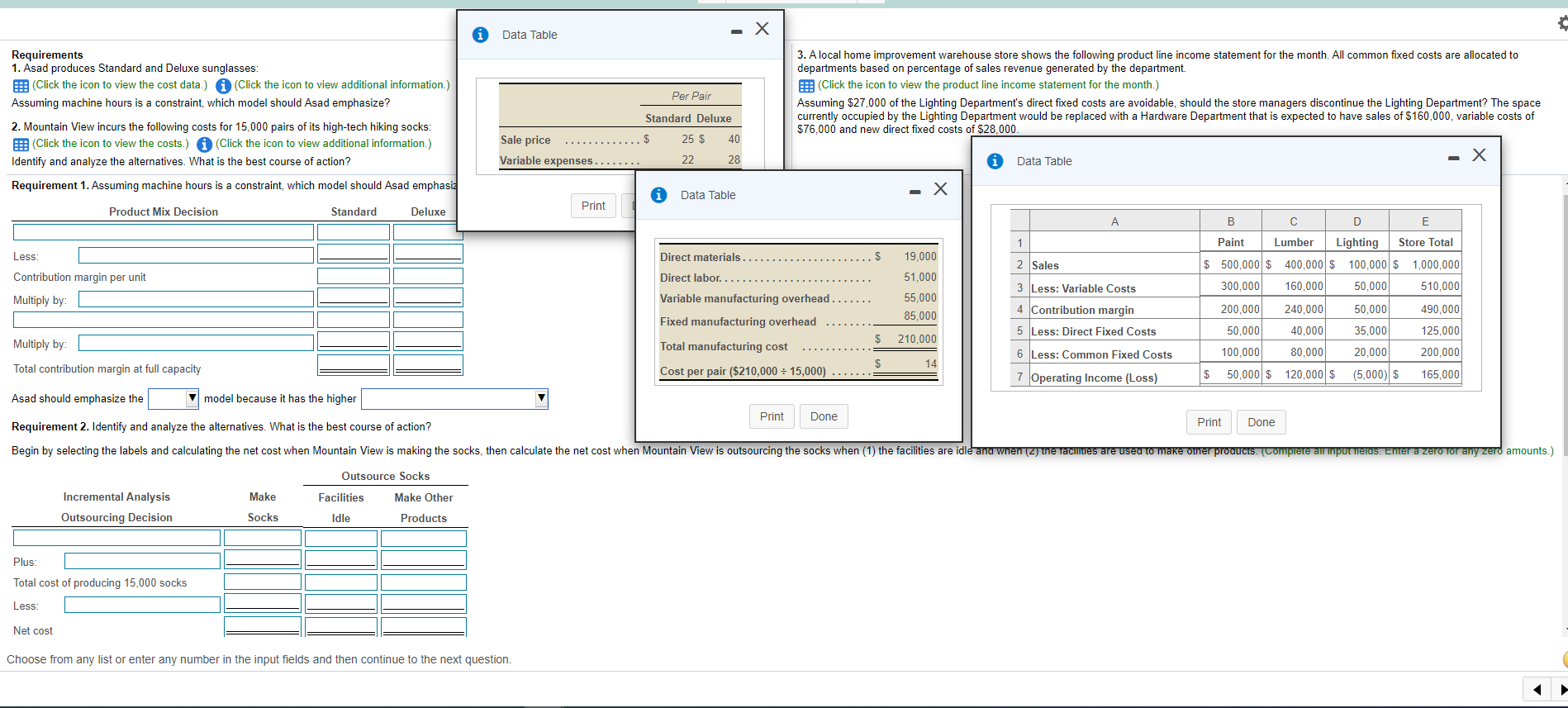Click Make Socks net cost field
Viewport: 1568px width, 708px height.
tap(263, 627)
